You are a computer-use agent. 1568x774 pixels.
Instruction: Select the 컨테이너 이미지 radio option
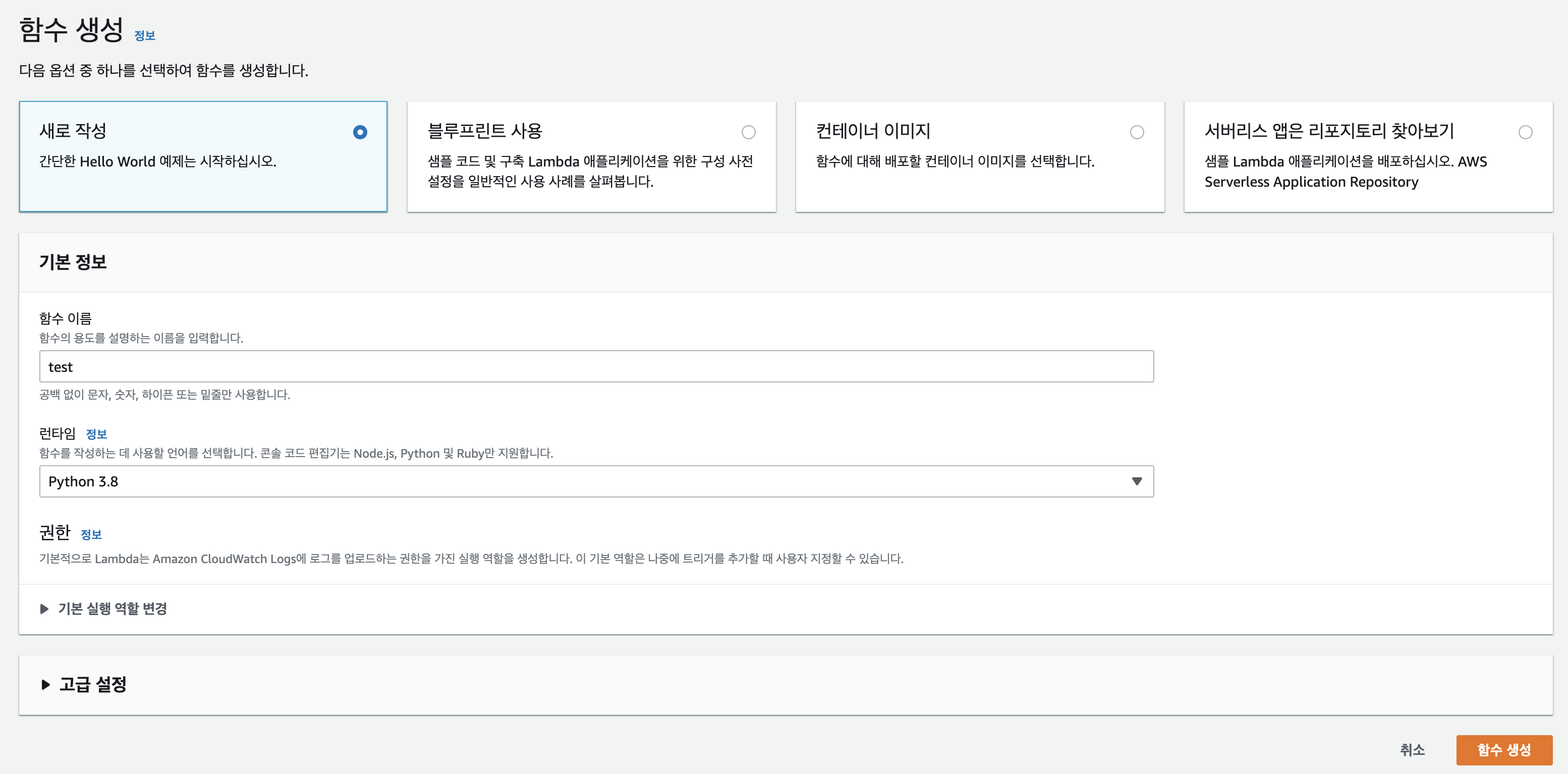tap(1137, 132)
